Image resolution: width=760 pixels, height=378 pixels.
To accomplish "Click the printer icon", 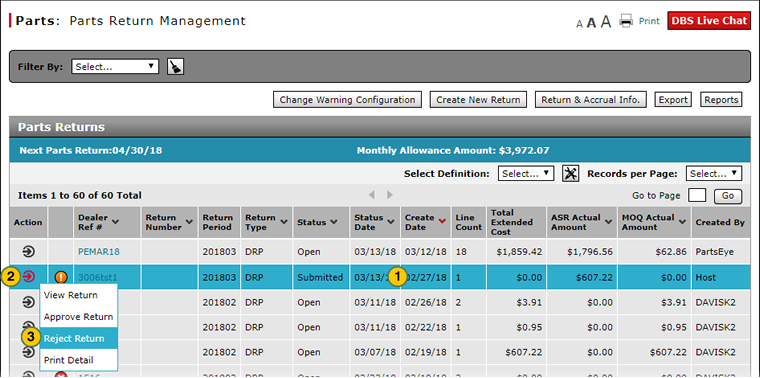I will coord(627,21).
